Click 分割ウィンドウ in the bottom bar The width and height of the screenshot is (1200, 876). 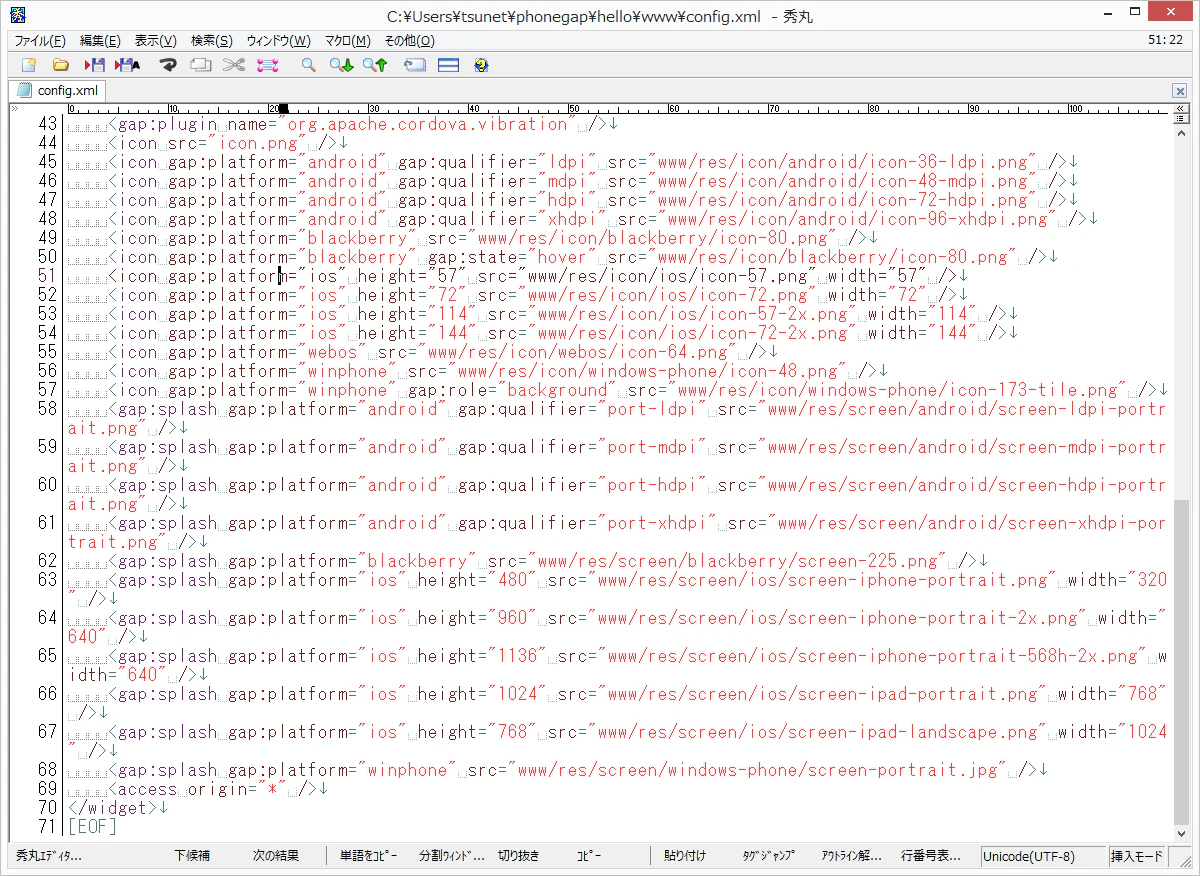tap(452, 856)
